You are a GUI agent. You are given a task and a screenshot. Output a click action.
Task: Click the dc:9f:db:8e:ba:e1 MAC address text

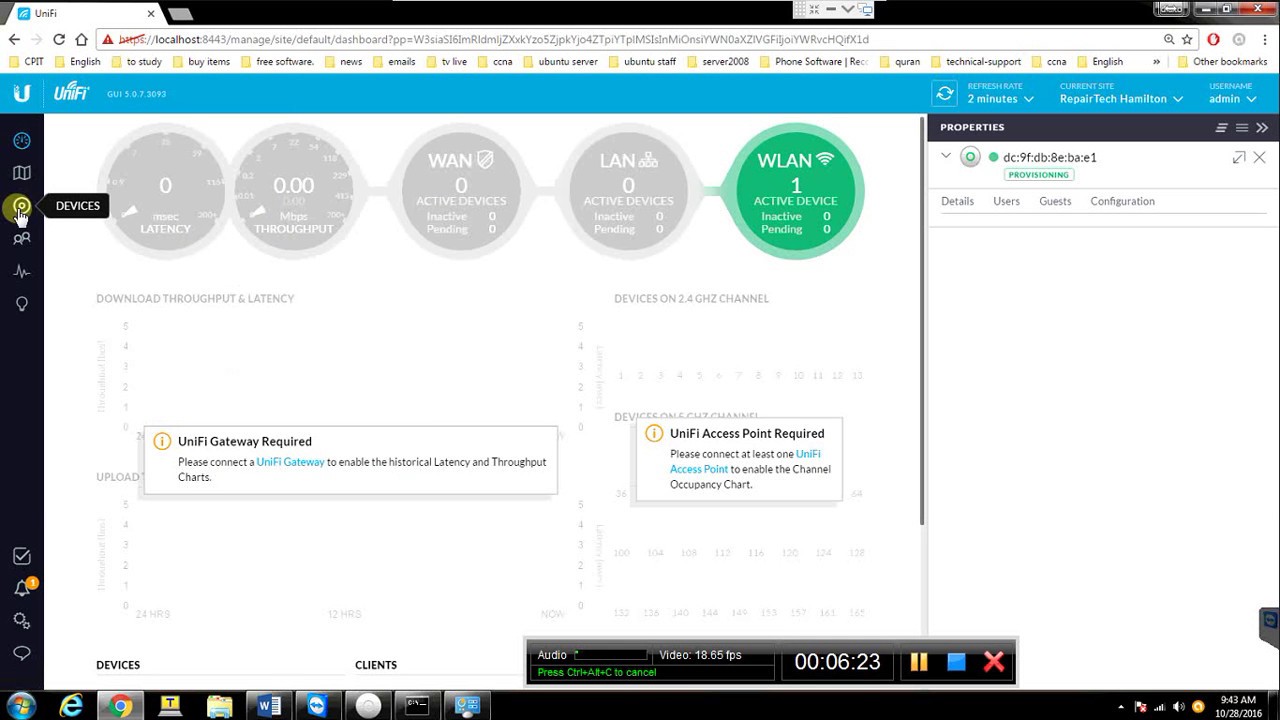1050,157
